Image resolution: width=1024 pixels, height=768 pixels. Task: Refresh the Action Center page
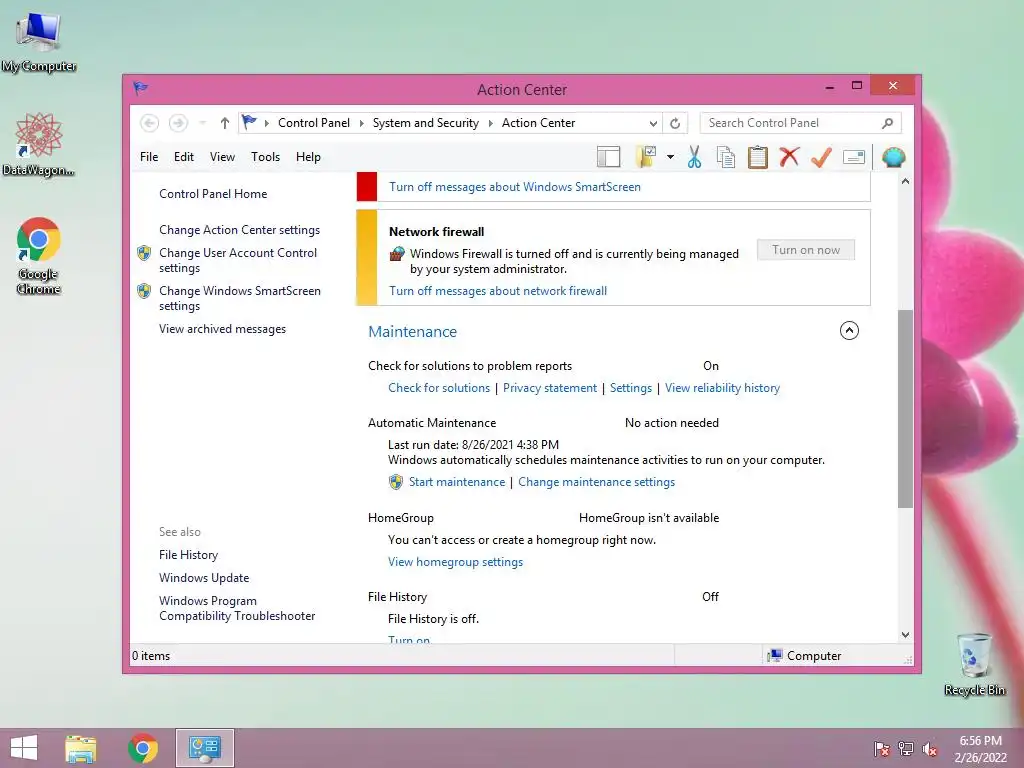[x=675, y=123]
